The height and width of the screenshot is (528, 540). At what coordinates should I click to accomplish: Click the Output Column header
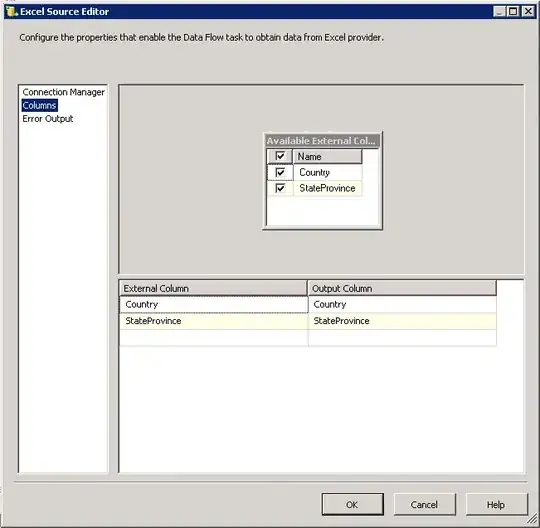[x=402, y=288]
